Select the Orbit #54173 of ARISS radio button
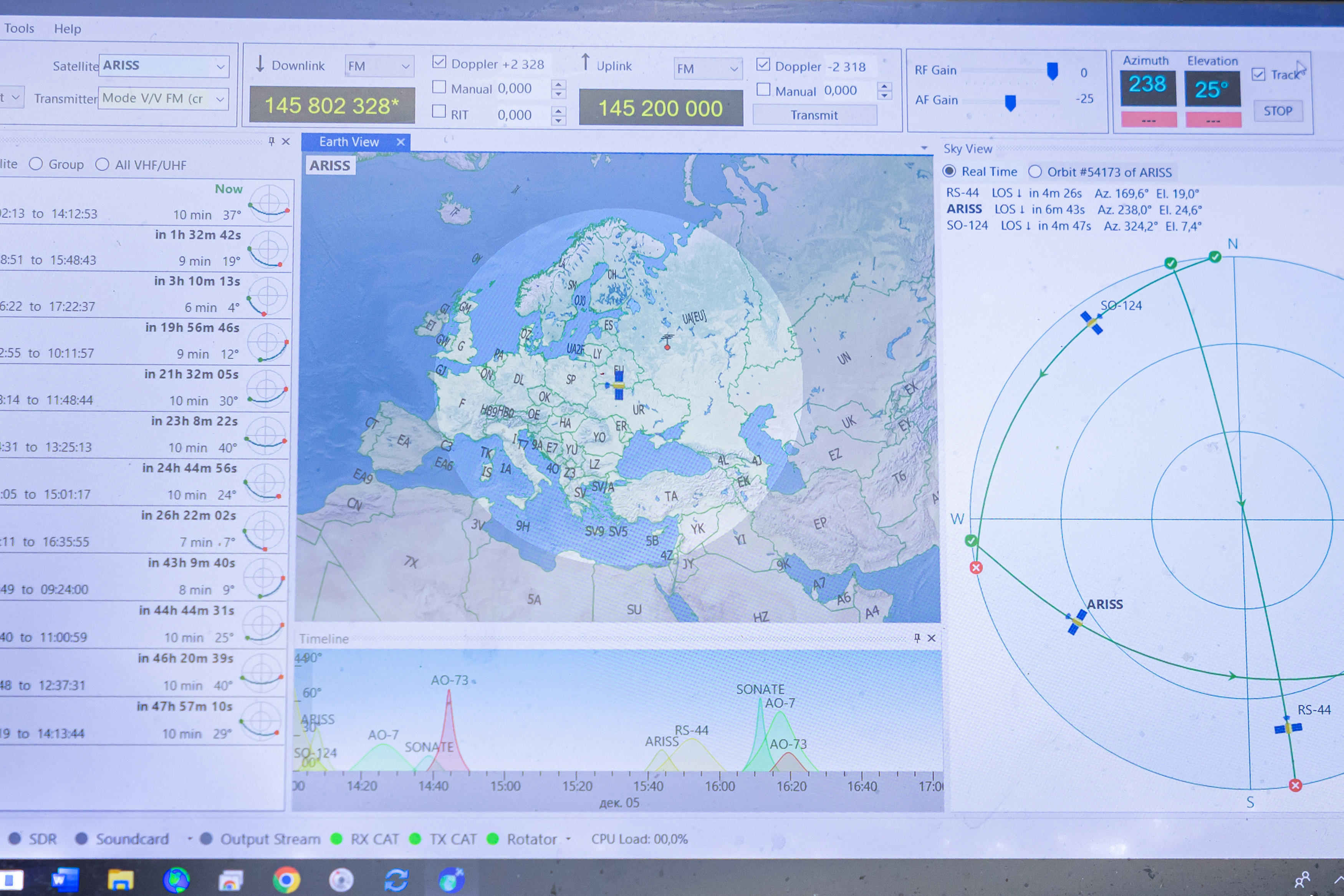Viewport: 1344px width, 896px height. tap(1034, 171)
